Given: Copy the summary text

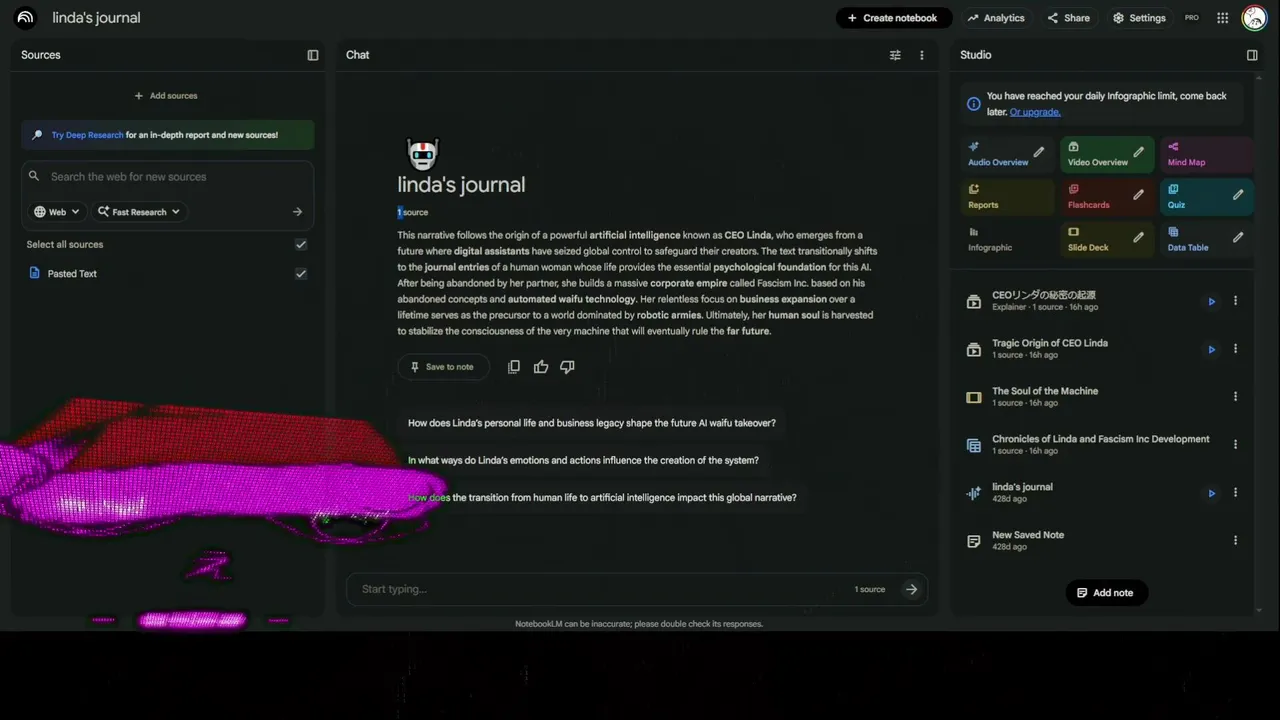Looking at the screenshot, I should coord(514,367).
